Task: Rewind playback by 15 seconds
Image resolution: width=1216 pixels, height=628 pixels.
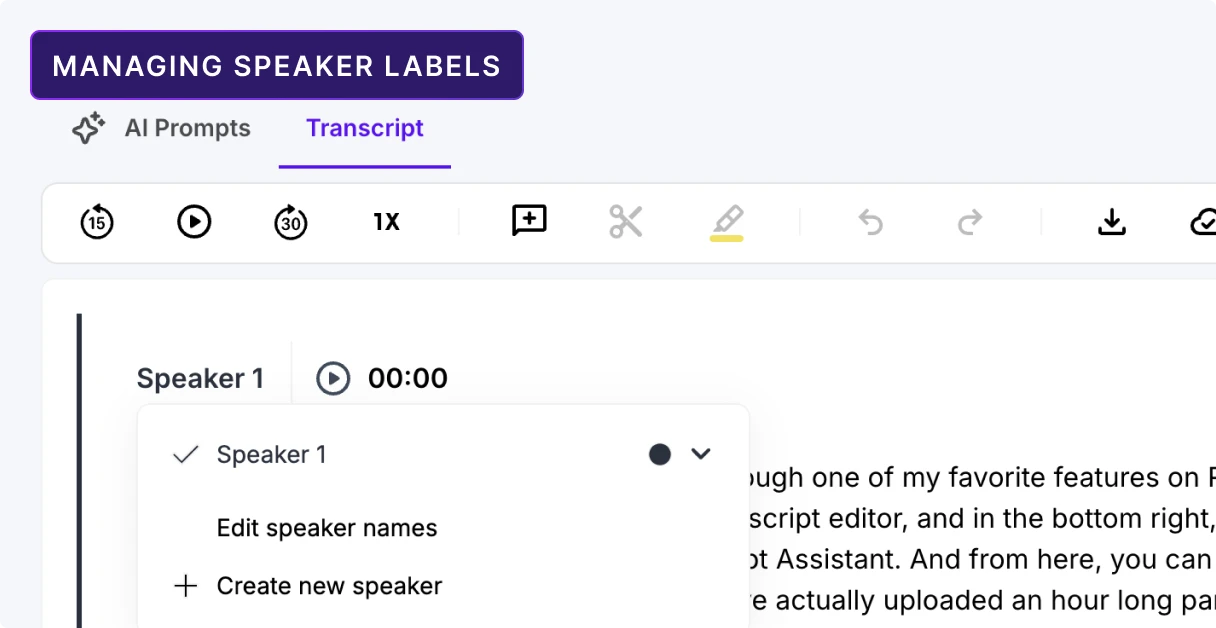Action: pyautogui.click(x=95, y=222)
